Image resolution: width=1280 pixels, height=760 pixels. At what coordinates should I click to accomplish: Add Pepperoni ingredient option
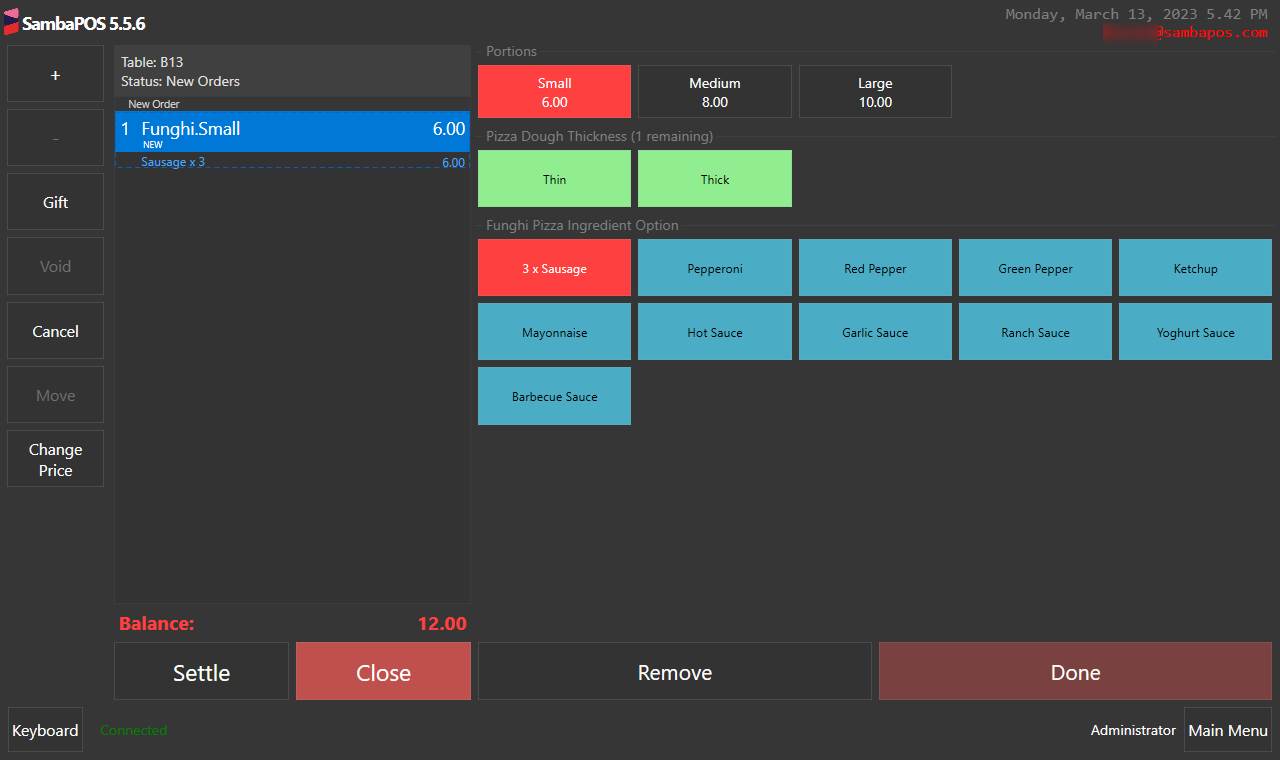tap(714, 268)
